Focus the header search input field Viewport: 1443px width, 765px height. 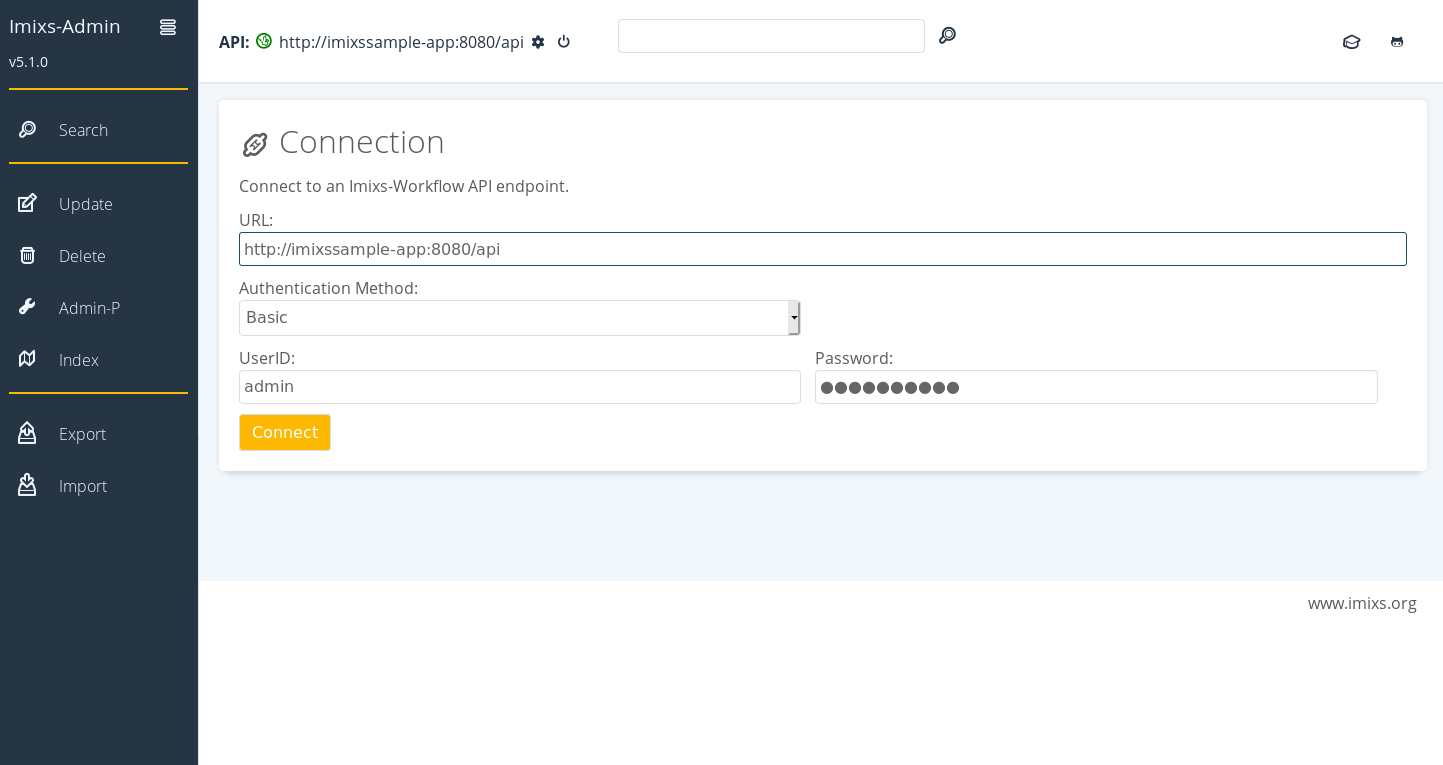(x=771, y=36)
